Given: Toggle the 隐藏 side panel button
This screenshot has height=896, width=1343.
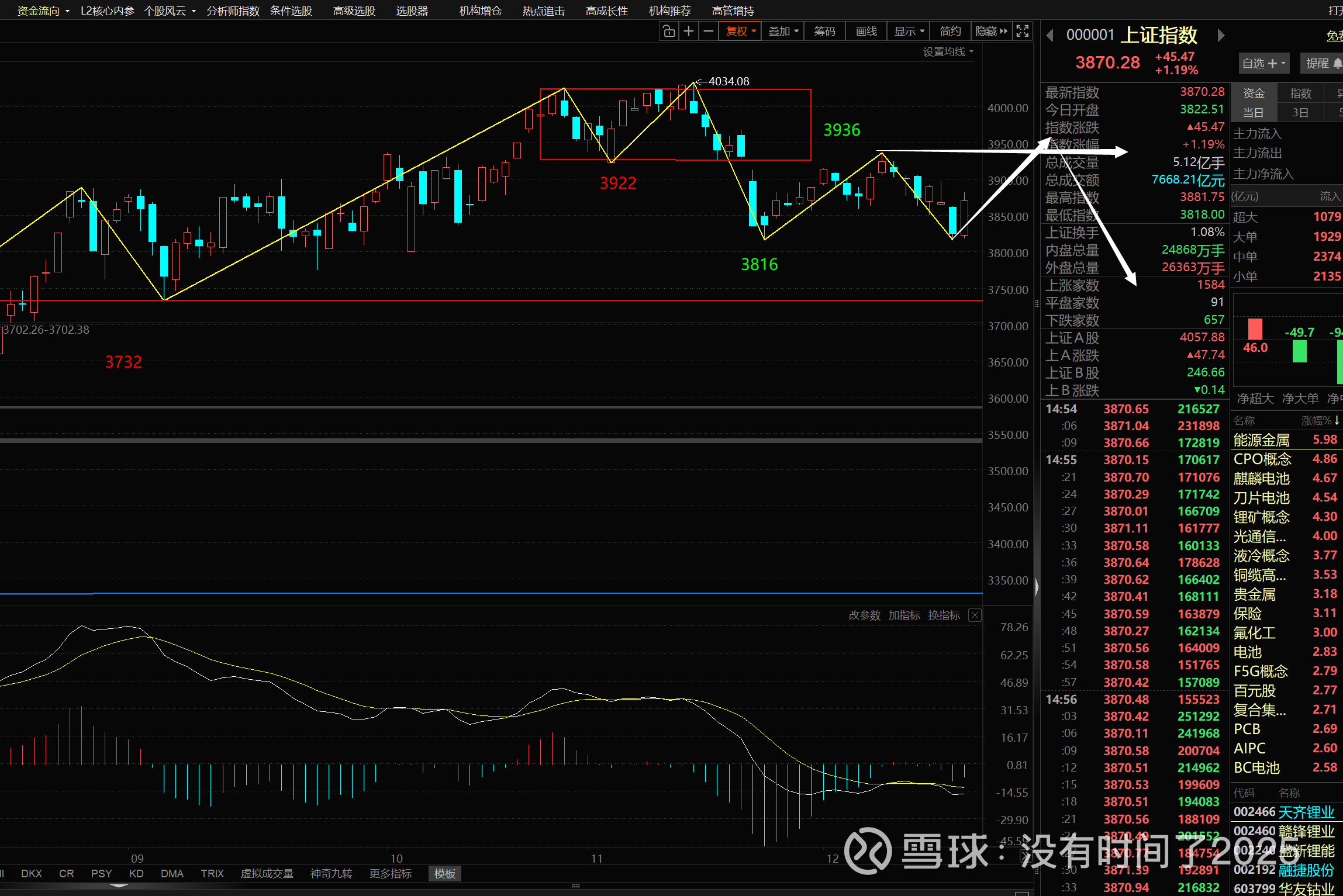Looking at the screenshot, I should click(x=992, y=31).
